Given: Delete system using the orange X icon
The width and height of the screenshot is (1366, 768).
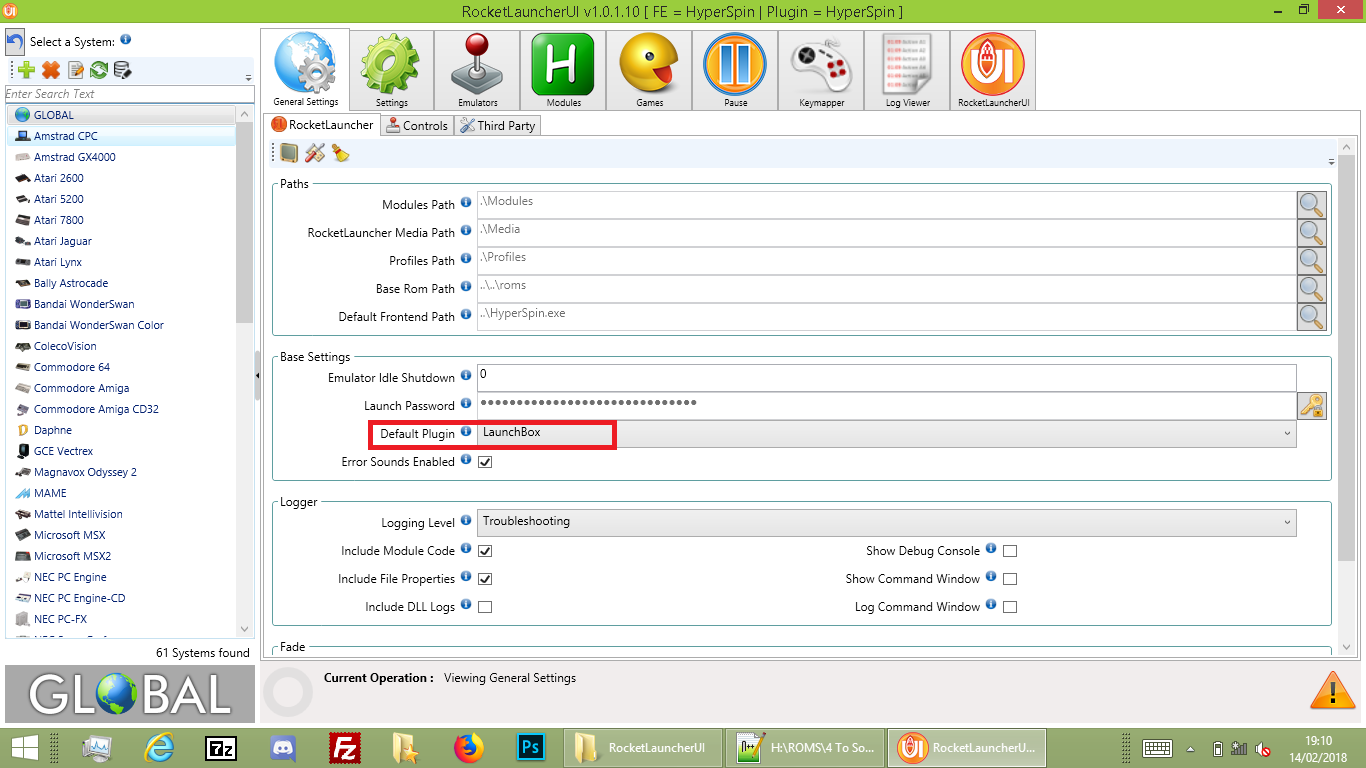Looking at the screenshot, I should 51,70.
